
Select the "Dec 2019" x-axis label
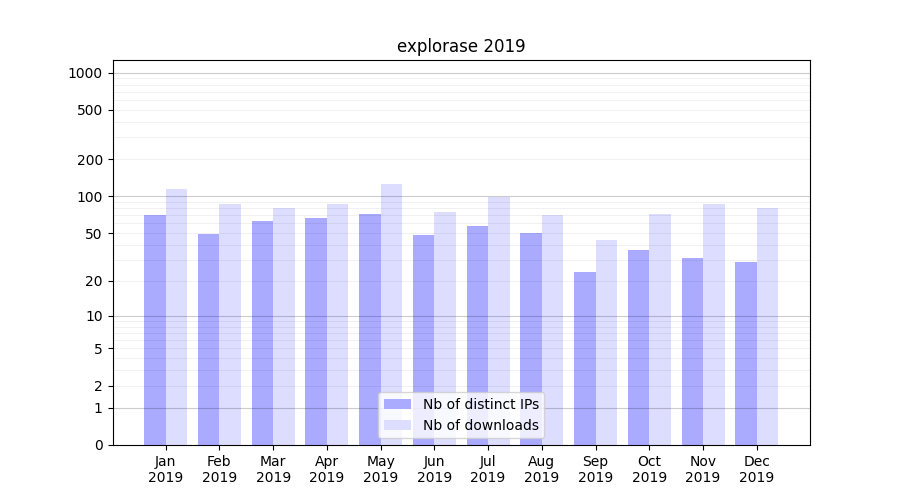click(x=756, y=469)
